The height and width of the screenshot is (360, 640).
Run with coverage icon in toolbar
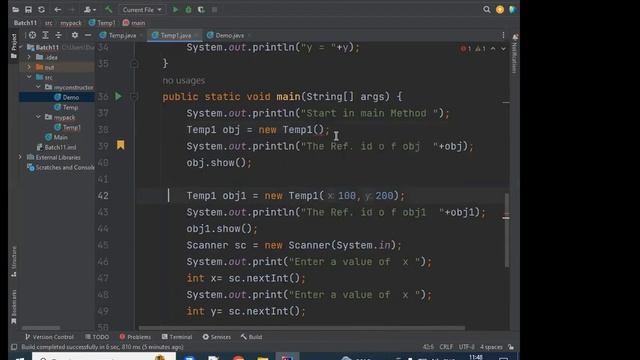pos(201,9)
